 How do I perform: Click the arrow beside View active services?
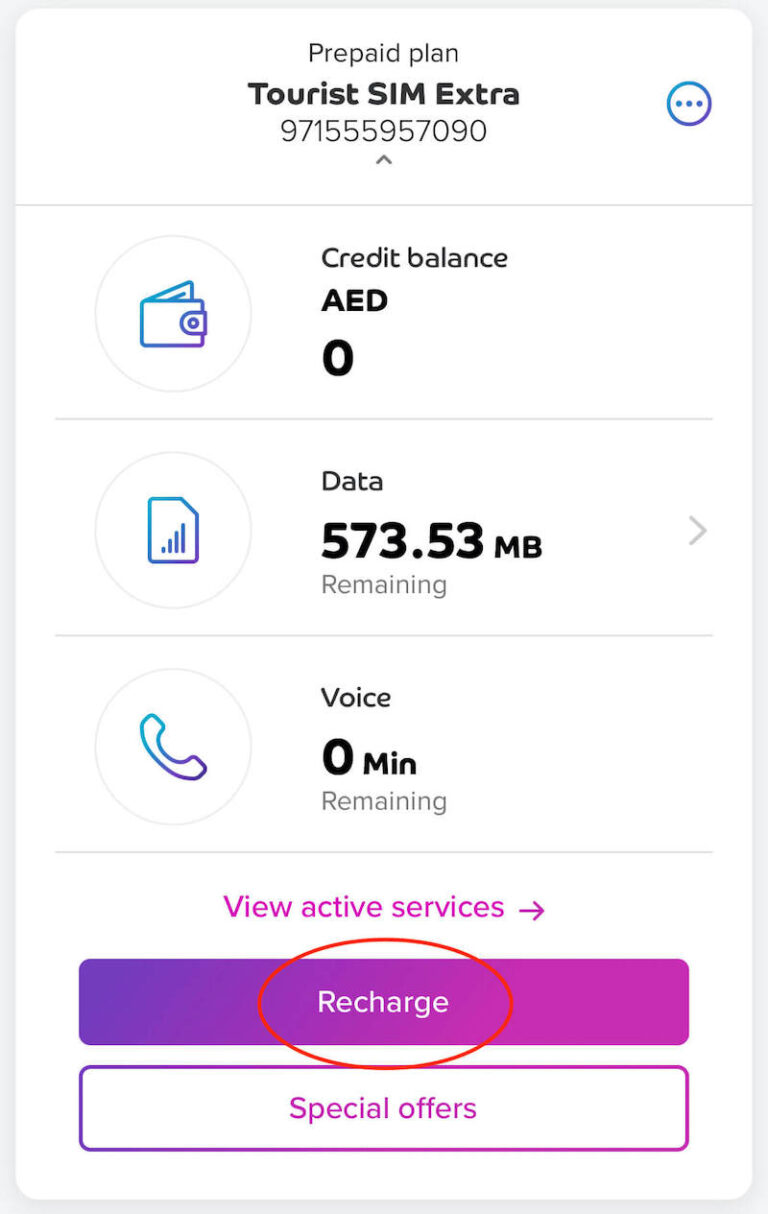click(532, 909)
